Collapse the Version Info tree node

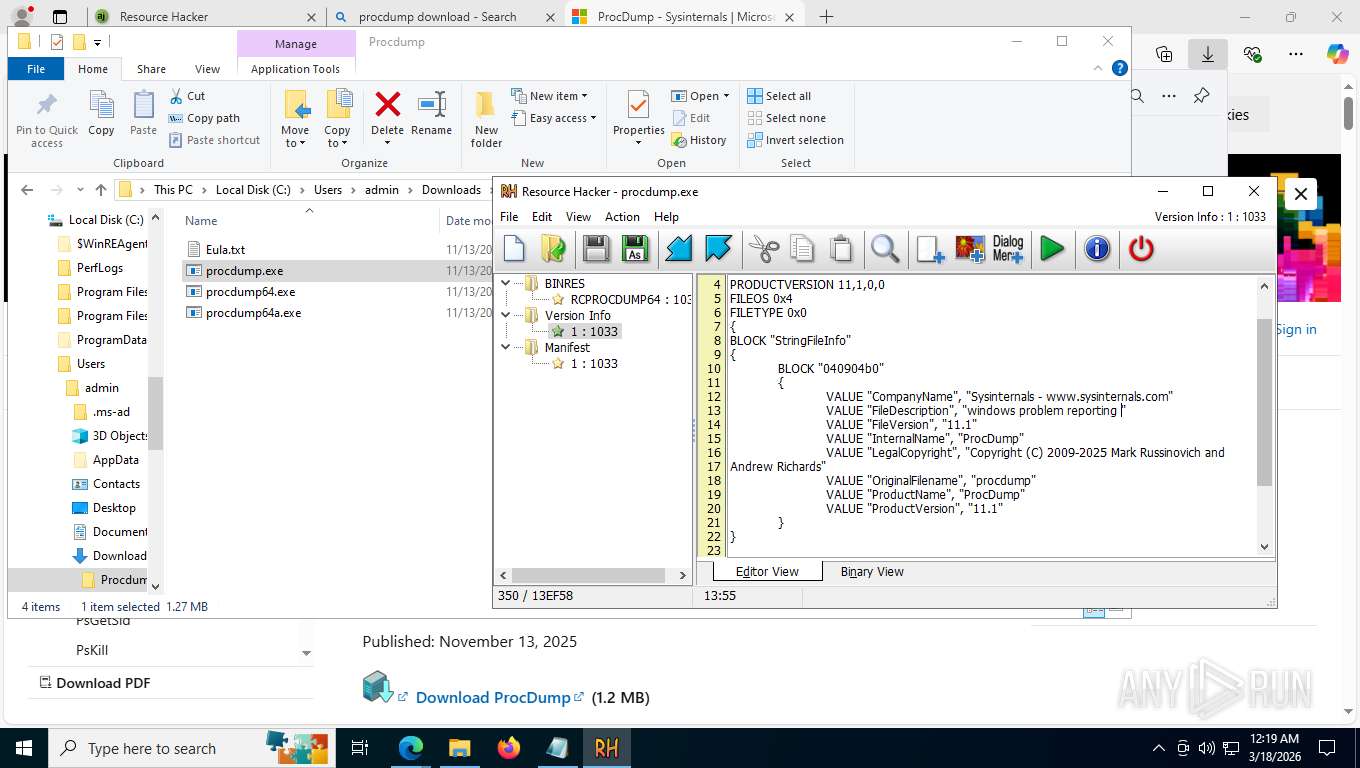(506, 315)
